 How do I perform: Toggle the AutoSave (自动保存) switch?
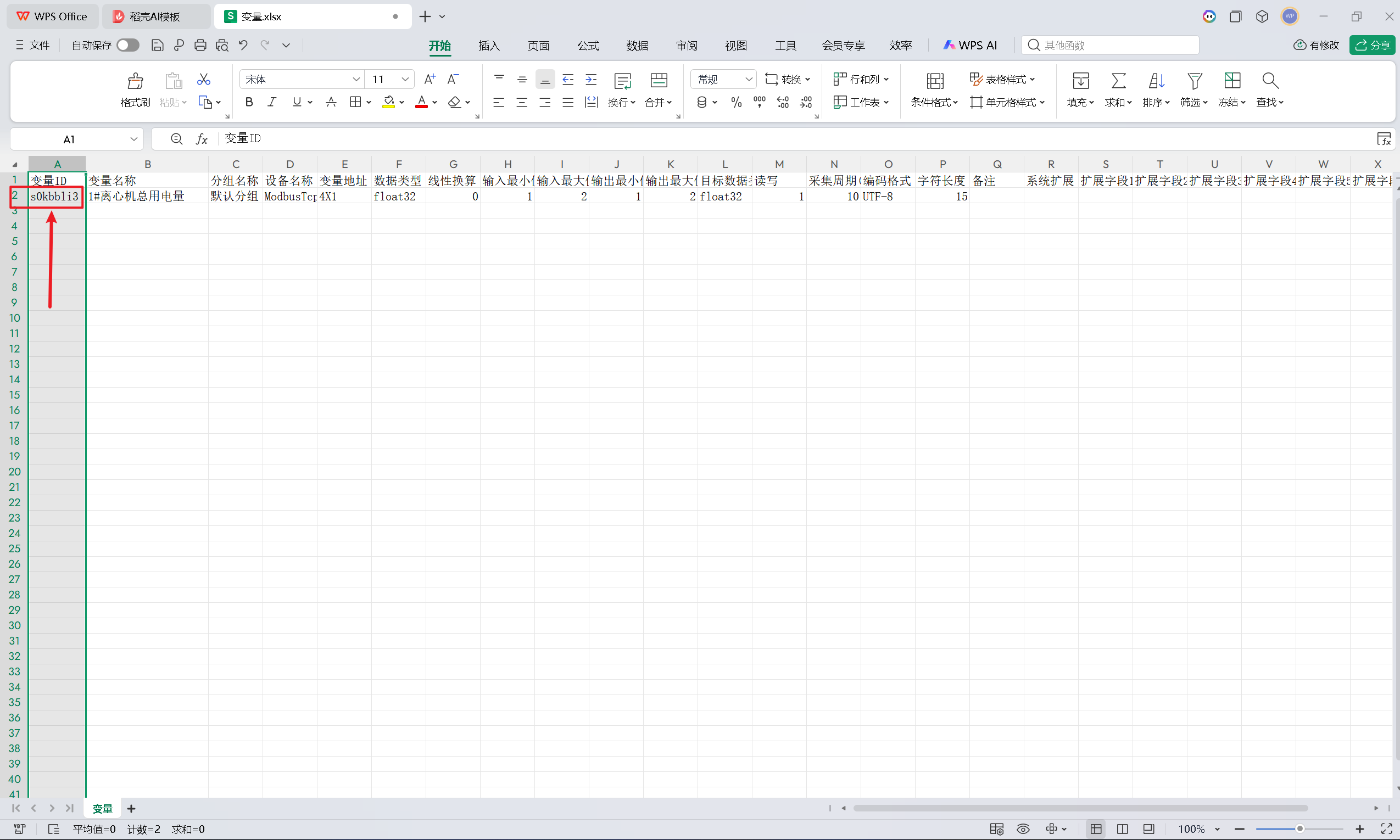pyautogui.click(x=128, y=45)
